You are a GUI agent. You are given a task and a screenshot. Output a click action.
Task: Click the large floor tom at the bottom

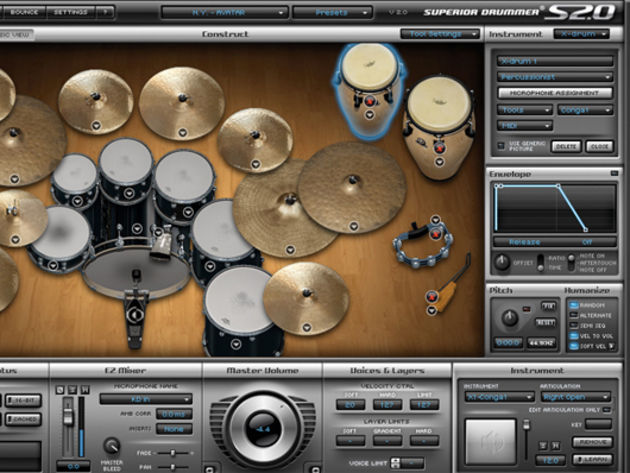coord(239,310)
